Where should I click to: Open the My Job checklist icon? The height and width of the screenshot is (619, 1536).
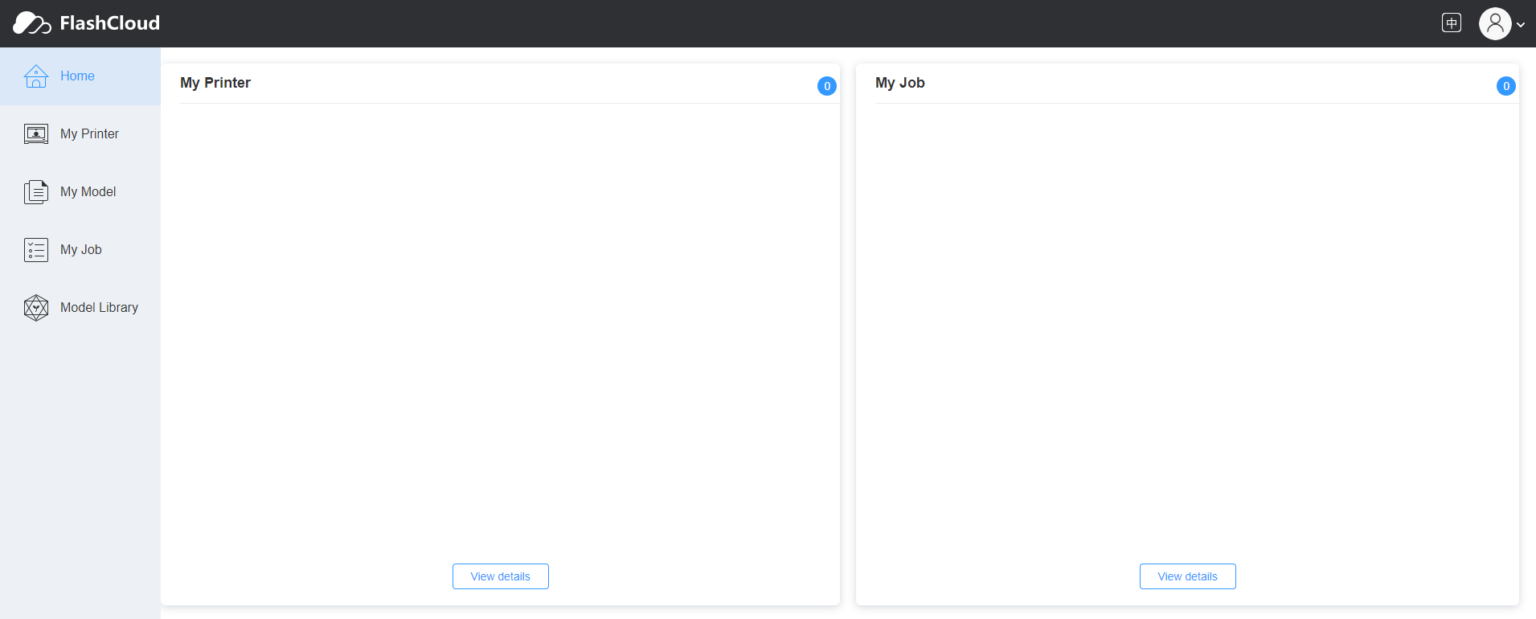(x=36, y=250)
